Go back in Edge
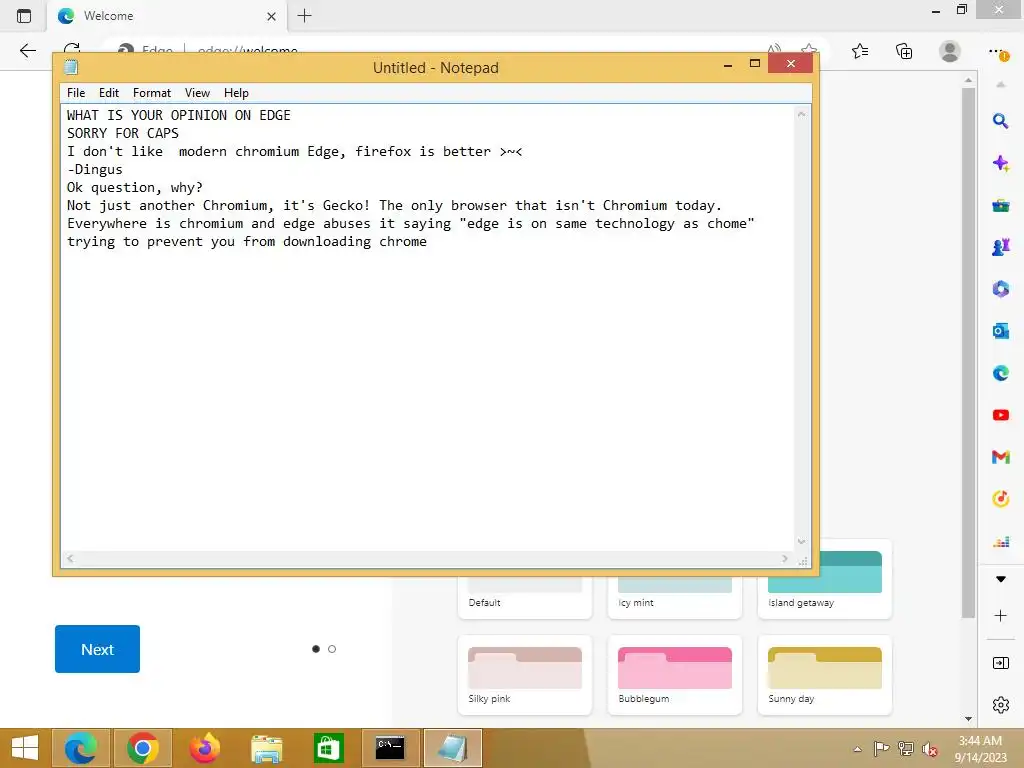The height and width of the screenshot is (768, 1024). [x=27, y=51]
